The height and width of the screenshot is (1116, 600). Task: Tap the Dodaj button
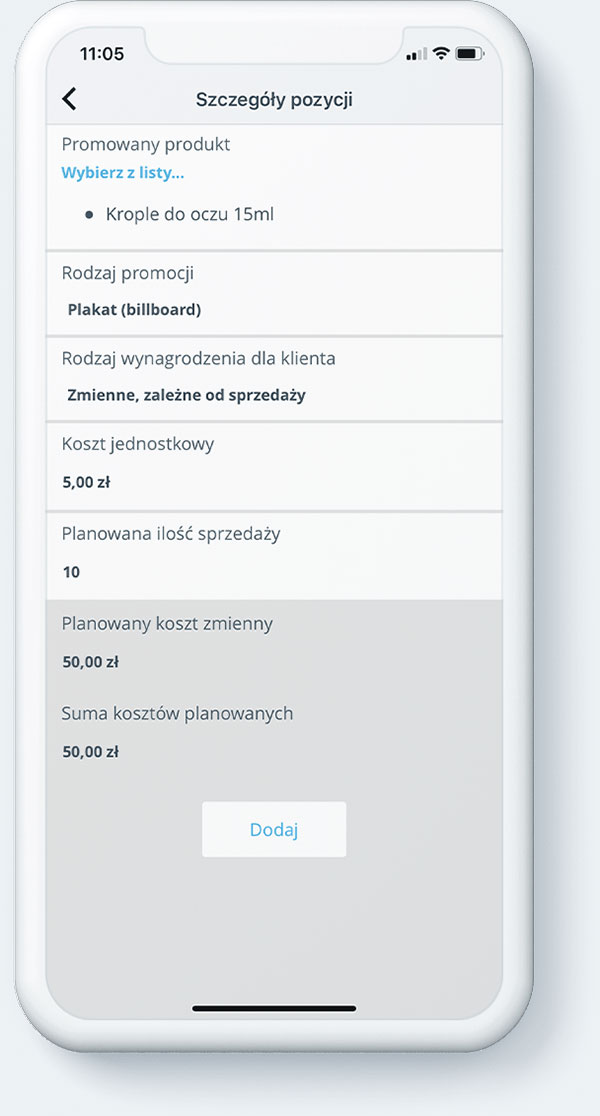pyautogui.click(x=274, y=829)
